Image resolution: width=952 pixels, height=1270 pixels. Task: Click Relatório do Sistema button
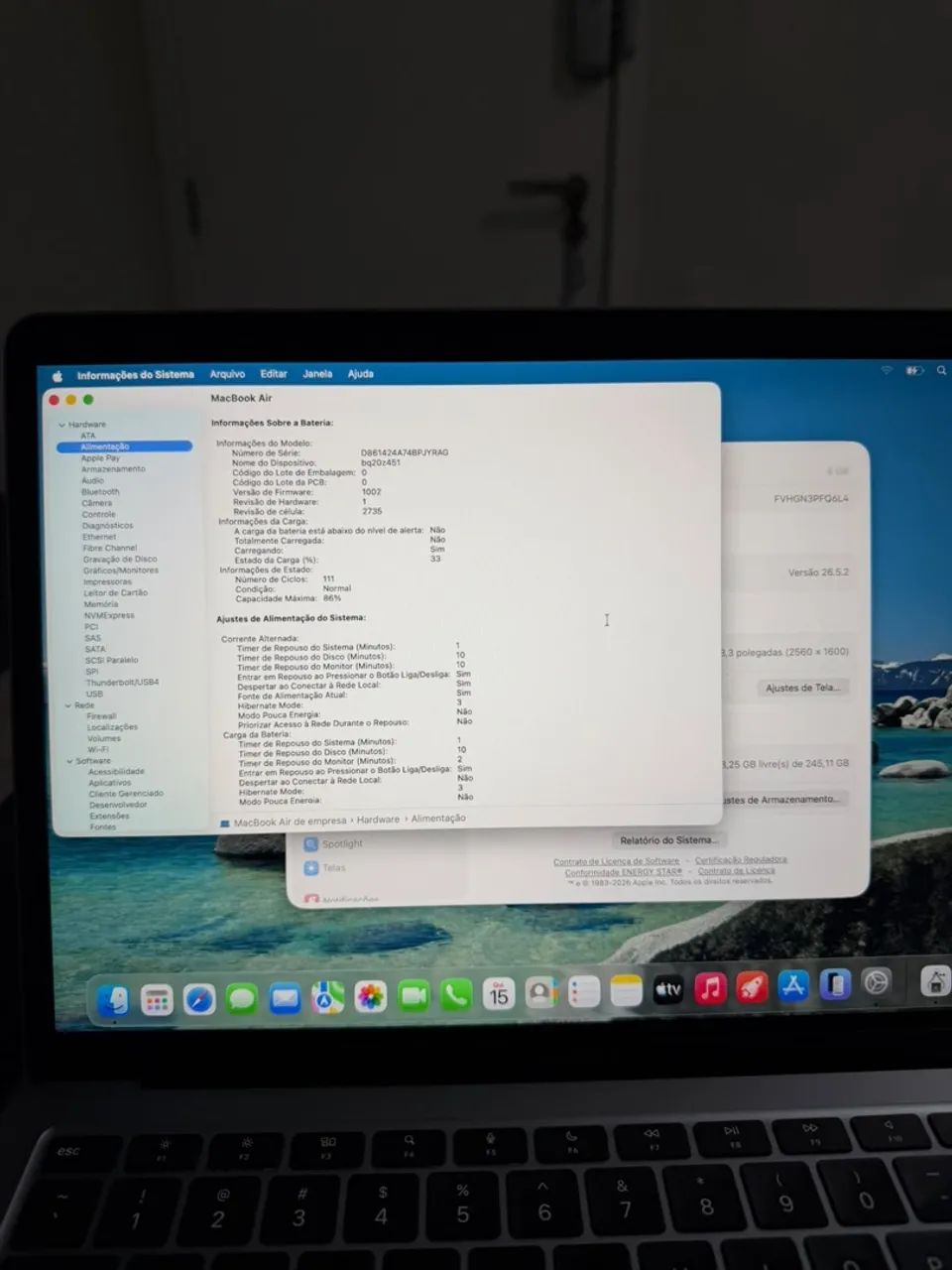(x=667, y=840)
